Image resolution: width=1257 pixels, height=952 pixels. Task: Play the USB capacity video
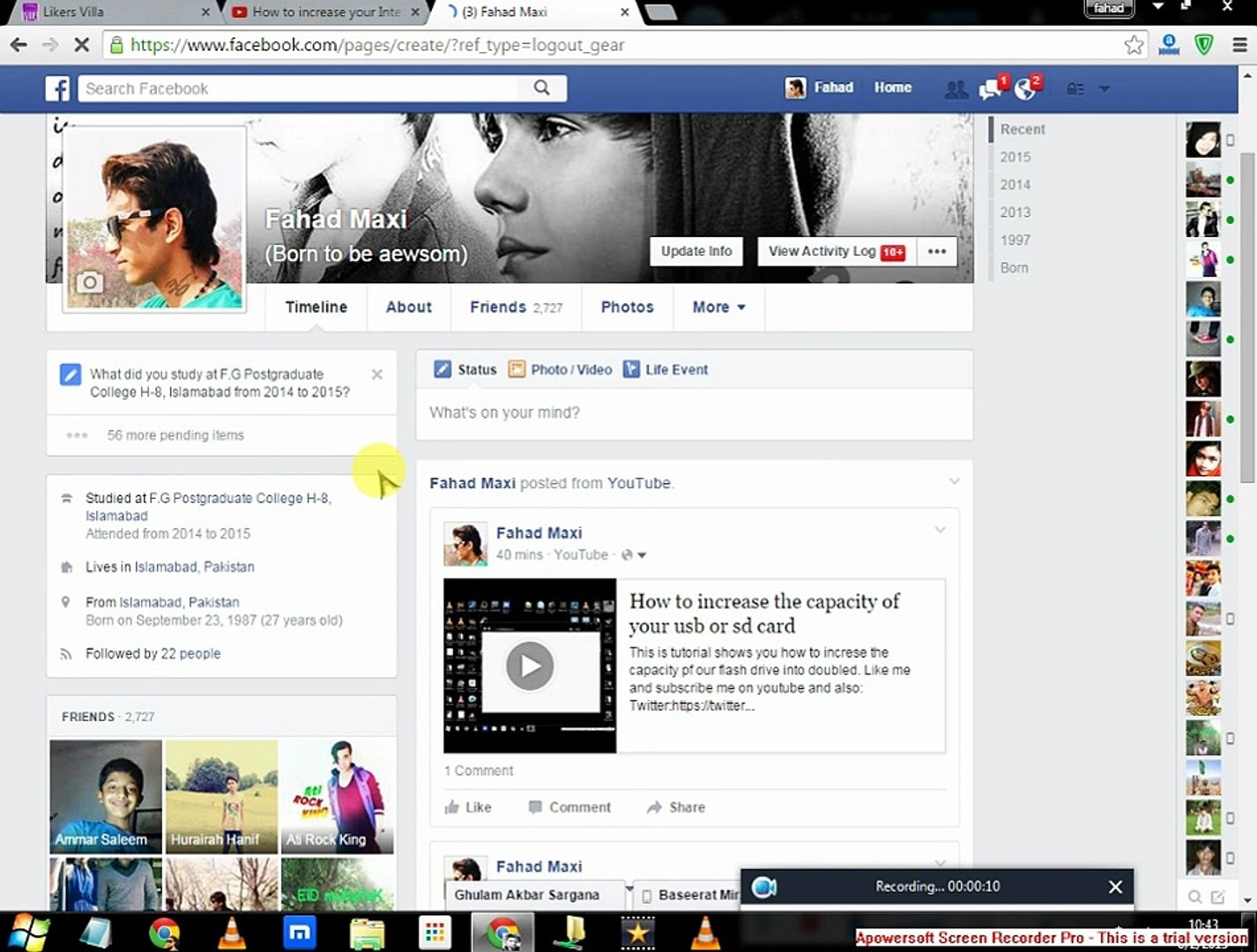pyautogui.click(x=530, y=666)
